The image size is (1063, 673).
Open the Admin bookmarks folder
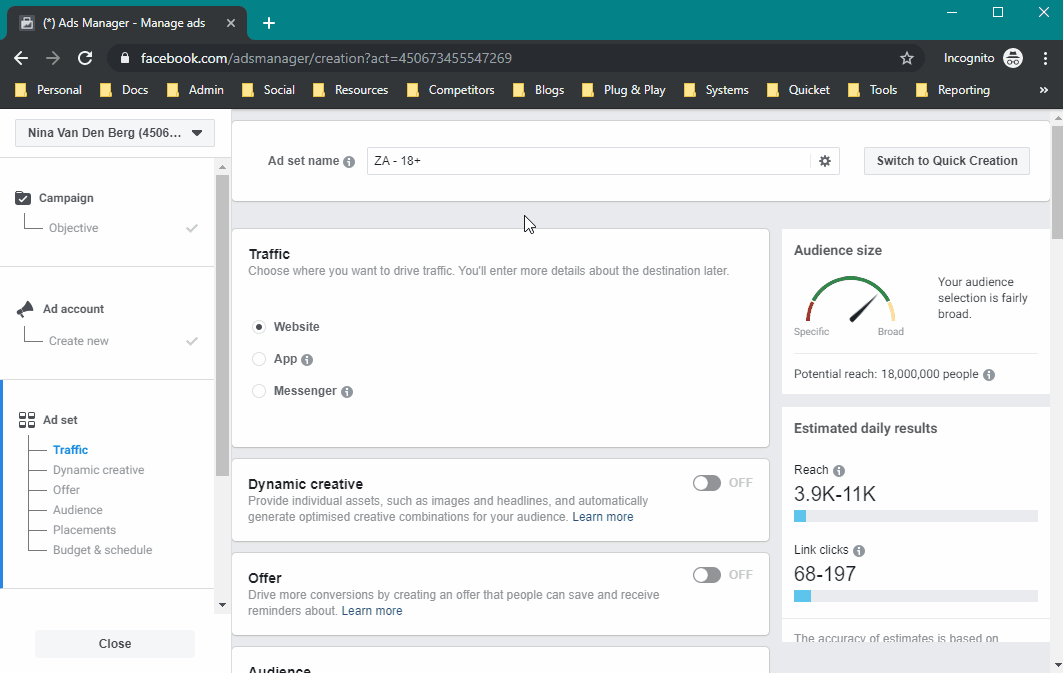[x=195, y=89]
